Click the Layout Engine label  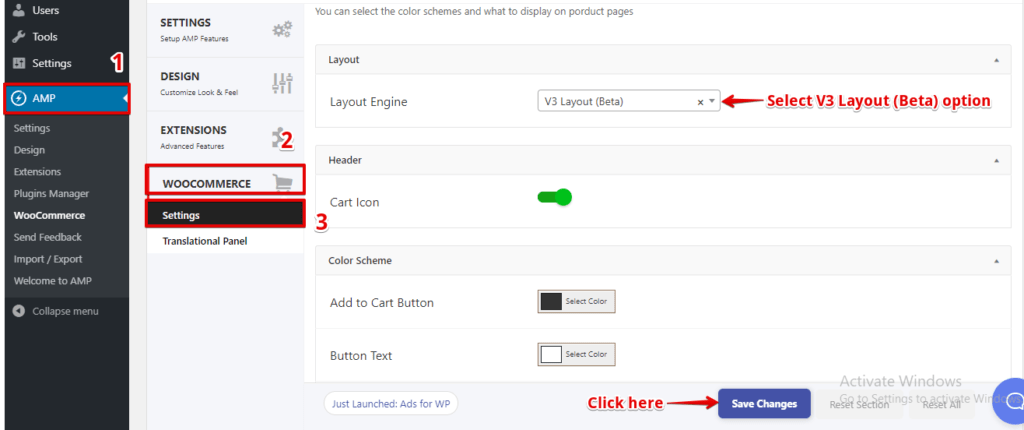pyautogui.click(x=368, y=102)
